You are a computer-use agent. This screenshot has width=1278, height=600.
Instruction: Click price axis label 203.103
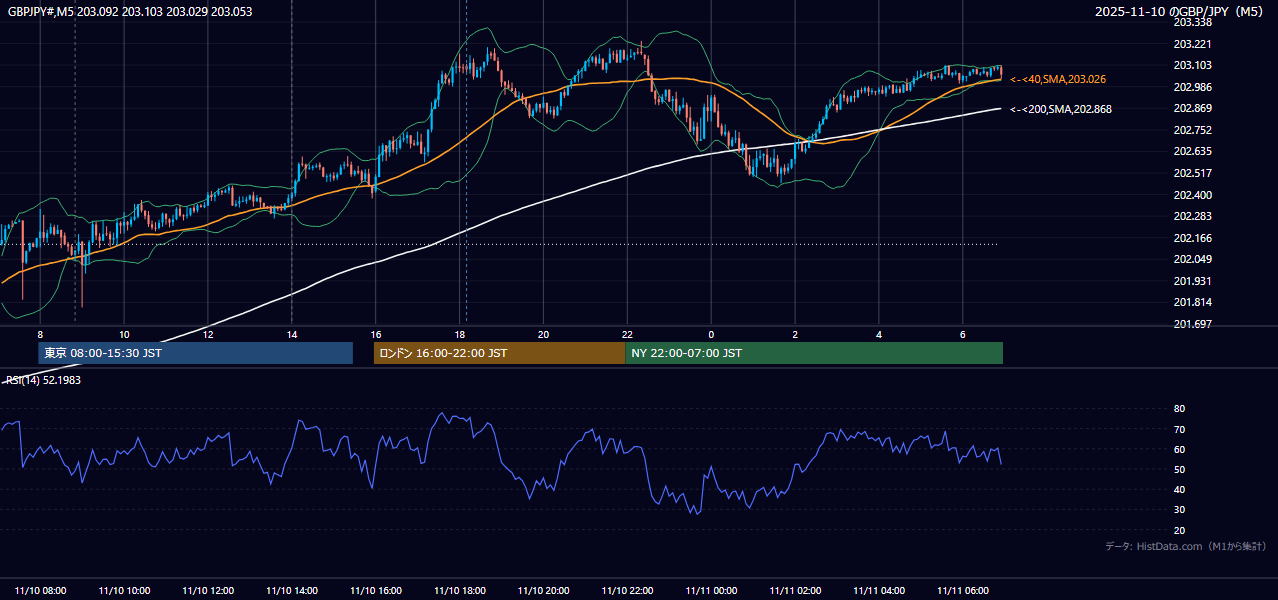pos(1192,65)
